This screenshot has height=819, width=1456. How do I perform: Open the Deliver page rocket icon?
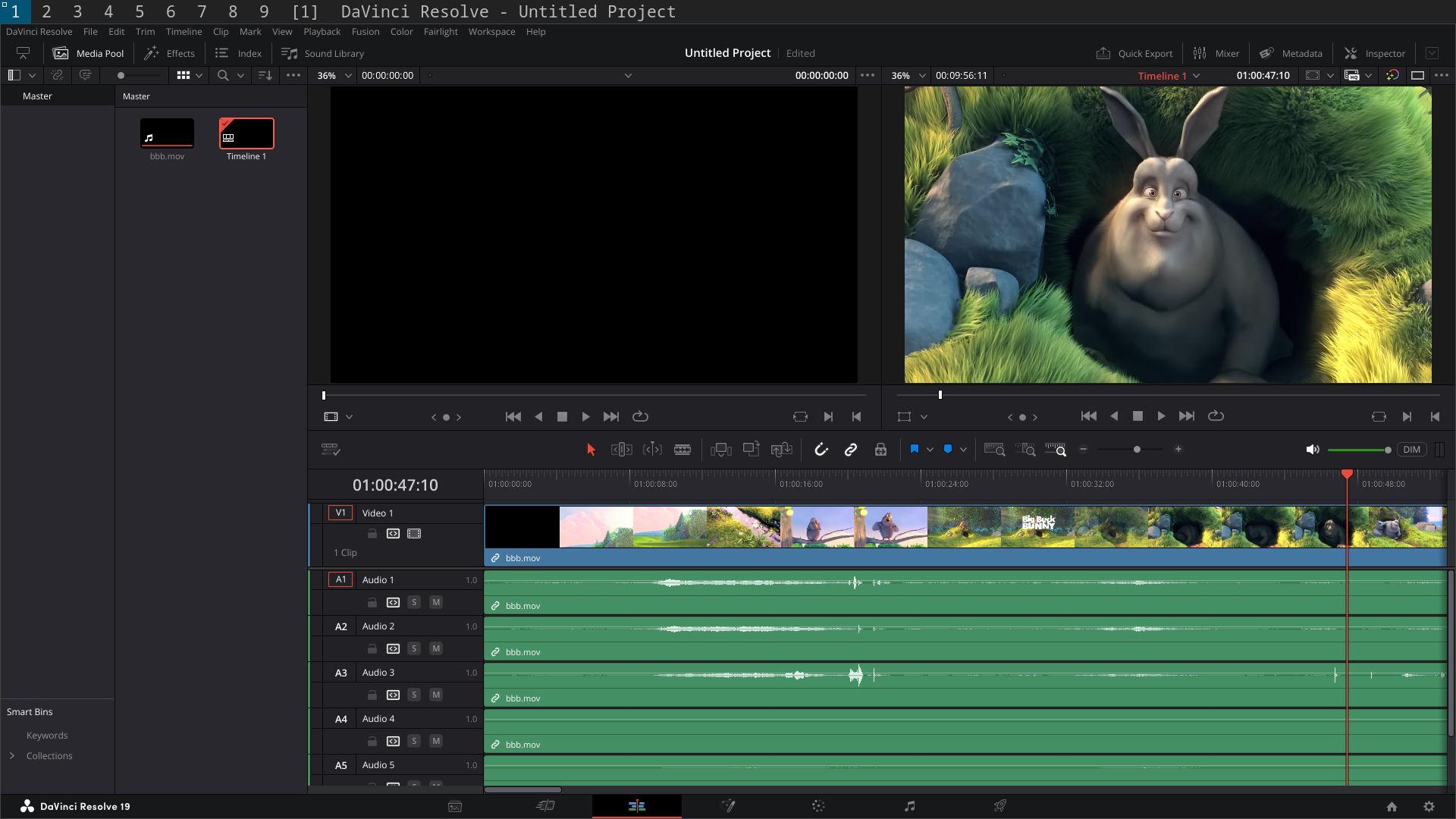point(1000,806)
